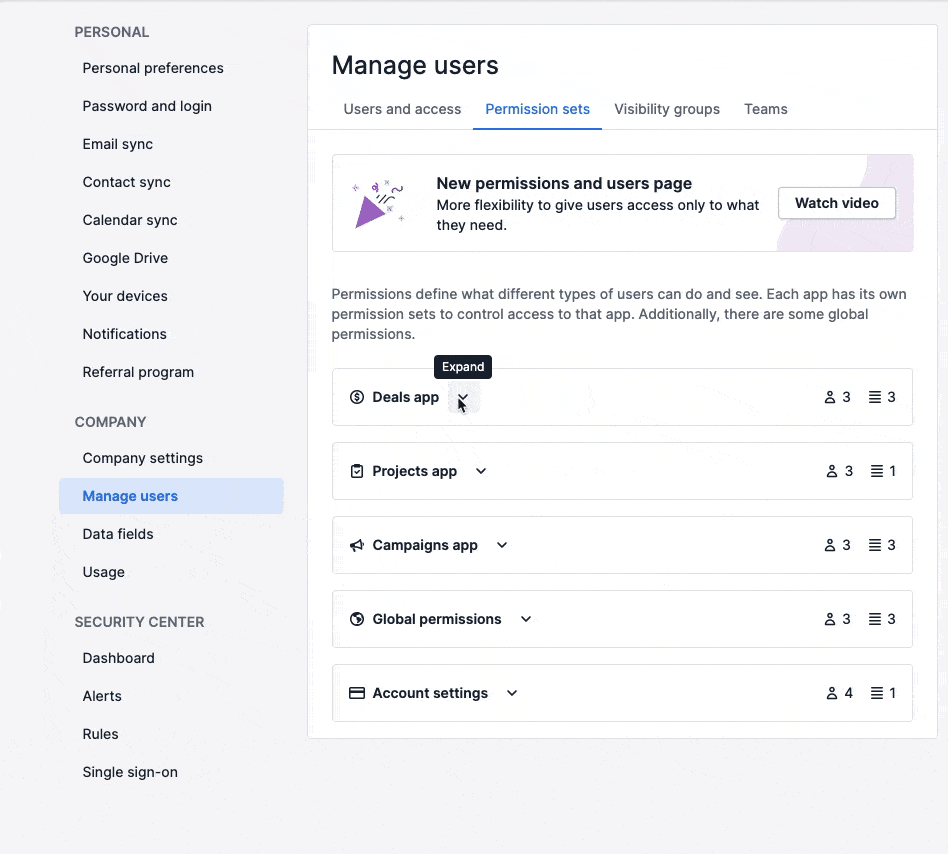The width and height of the screenshot is (948, 854).
Task: Expand the Campaigns app section
Action: pos(502,545)
